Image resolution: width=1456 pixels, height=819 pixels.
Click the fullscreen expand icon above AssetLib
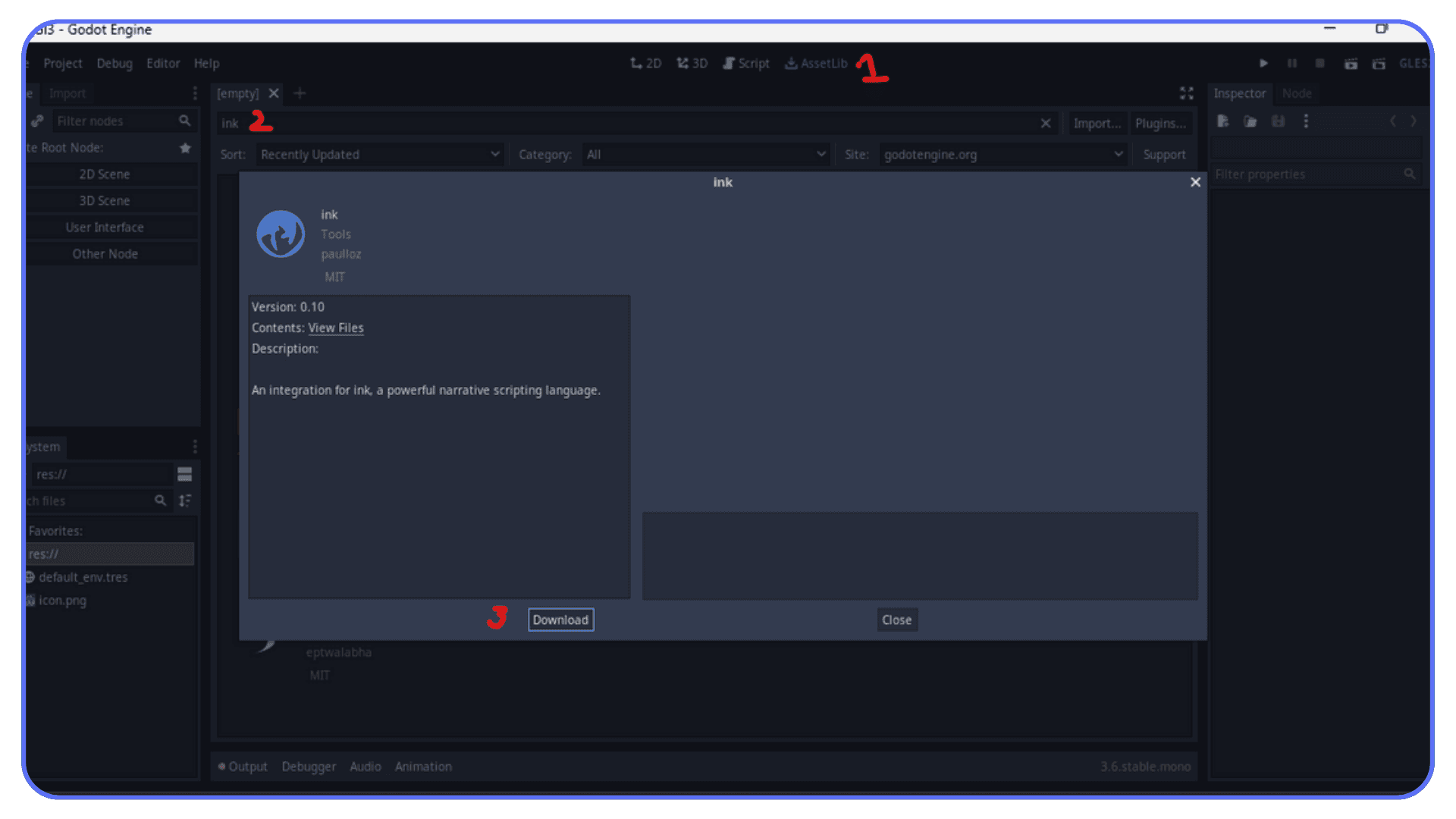(1187, 93)
